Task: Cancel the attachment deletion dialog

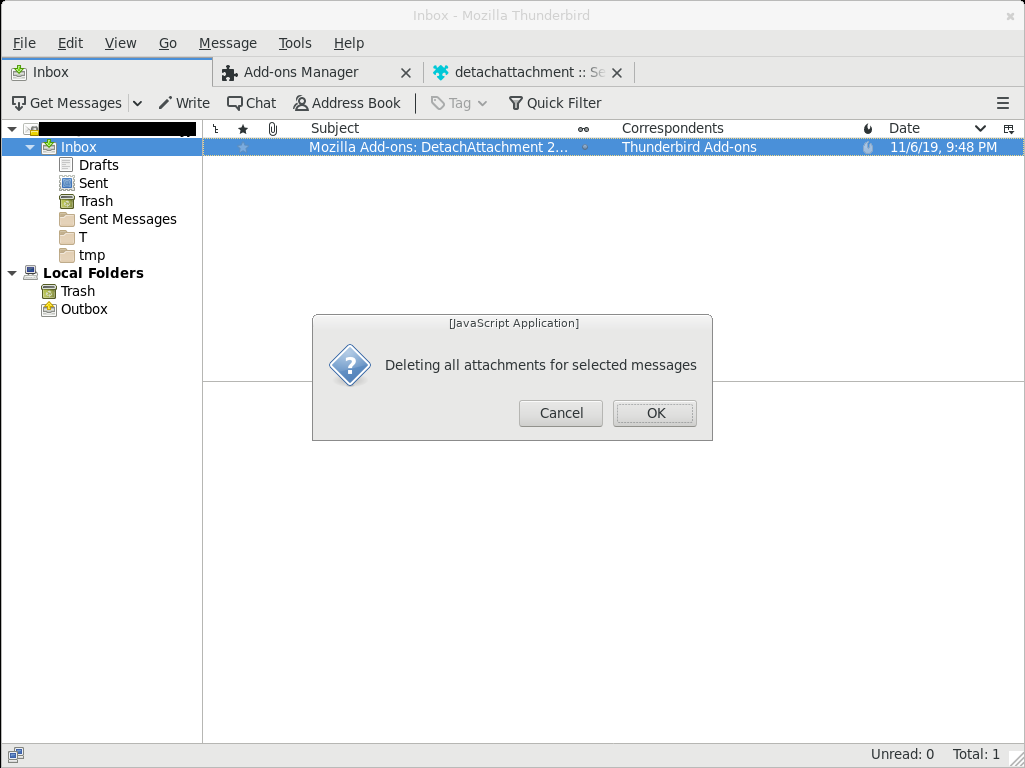Action: [x=561, y=413]
